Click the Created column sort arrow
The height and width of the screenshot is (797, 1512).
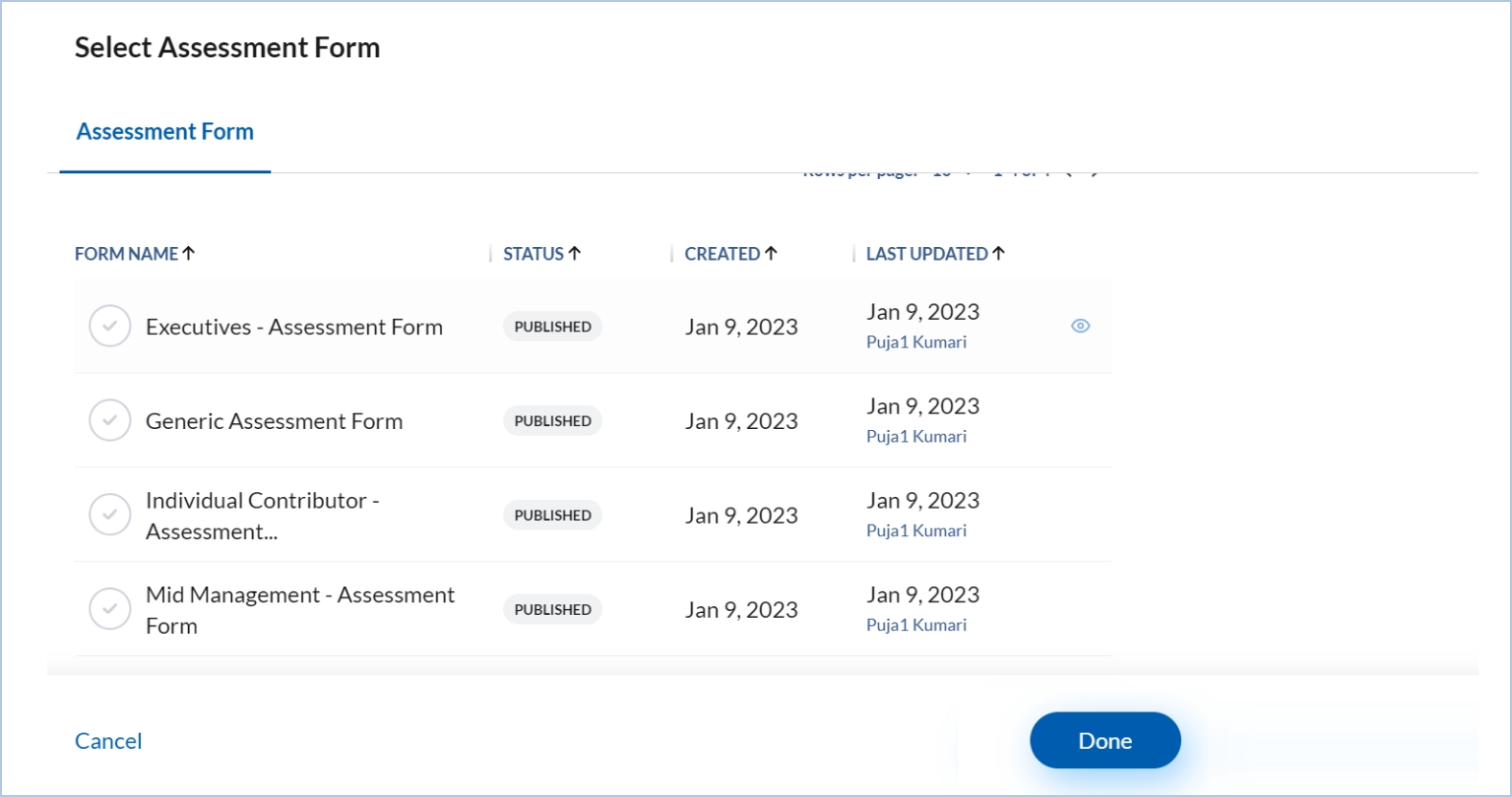coord(771,254)
